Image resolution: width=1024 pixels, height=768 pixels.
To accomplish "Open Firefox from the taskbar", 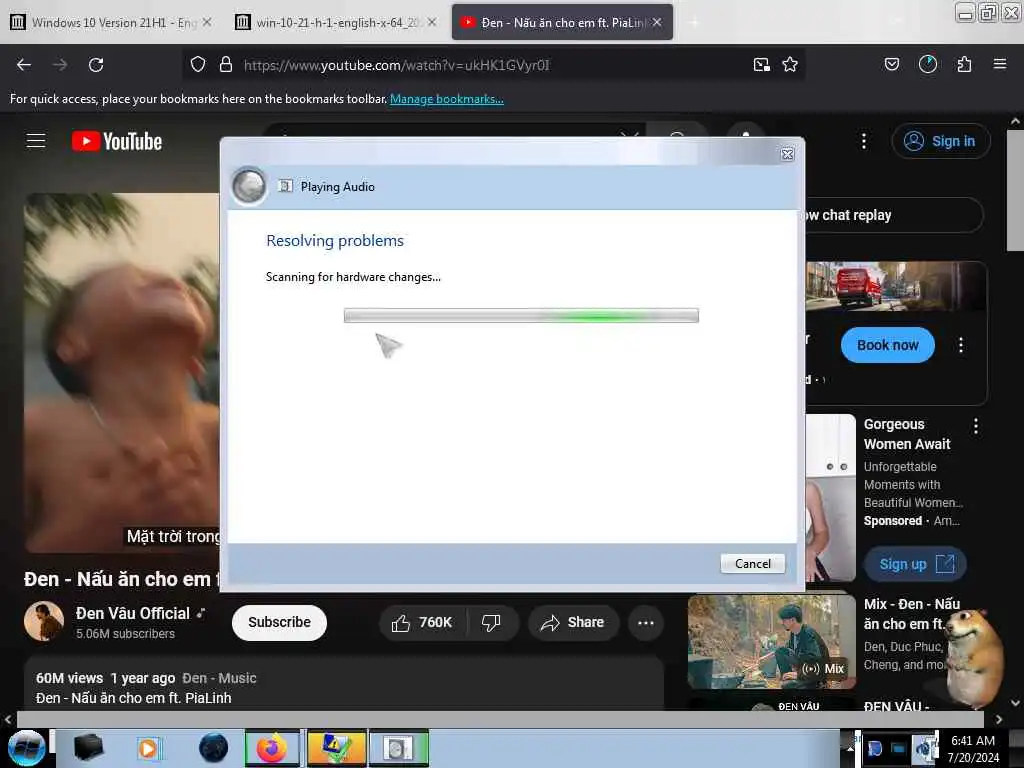I will coord(272,748).
